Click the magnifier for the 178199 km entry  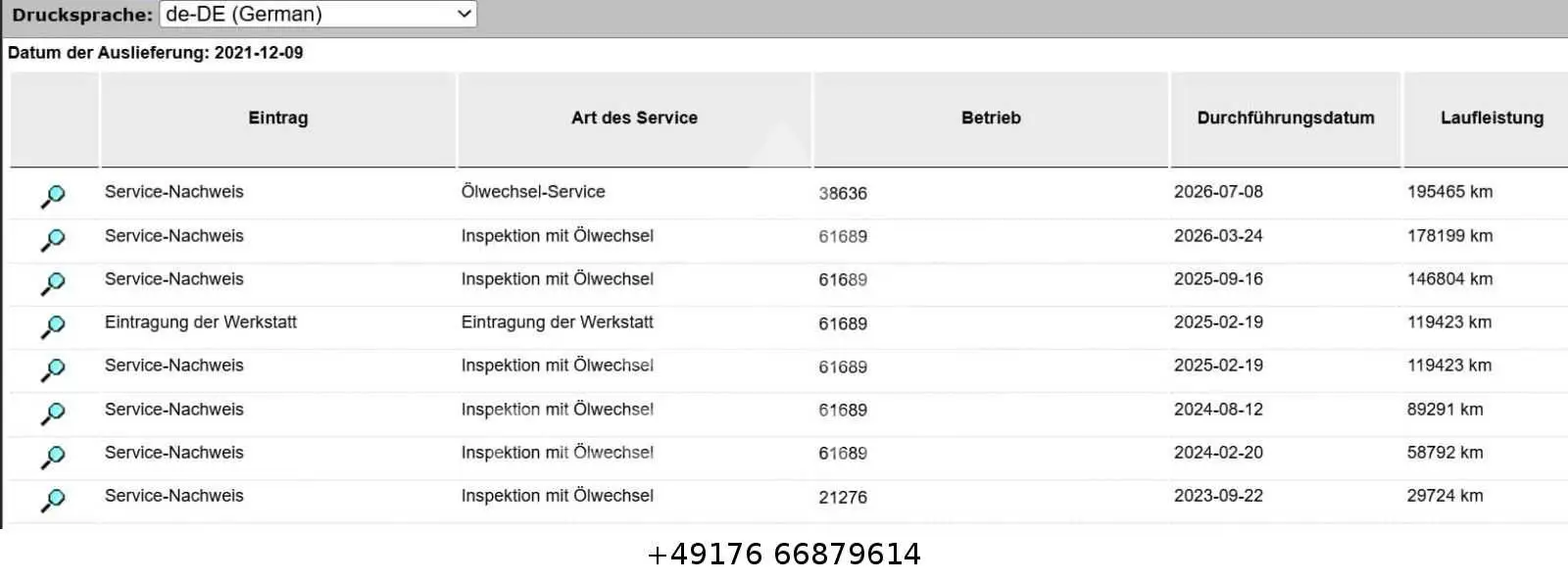tap(53, 239)
